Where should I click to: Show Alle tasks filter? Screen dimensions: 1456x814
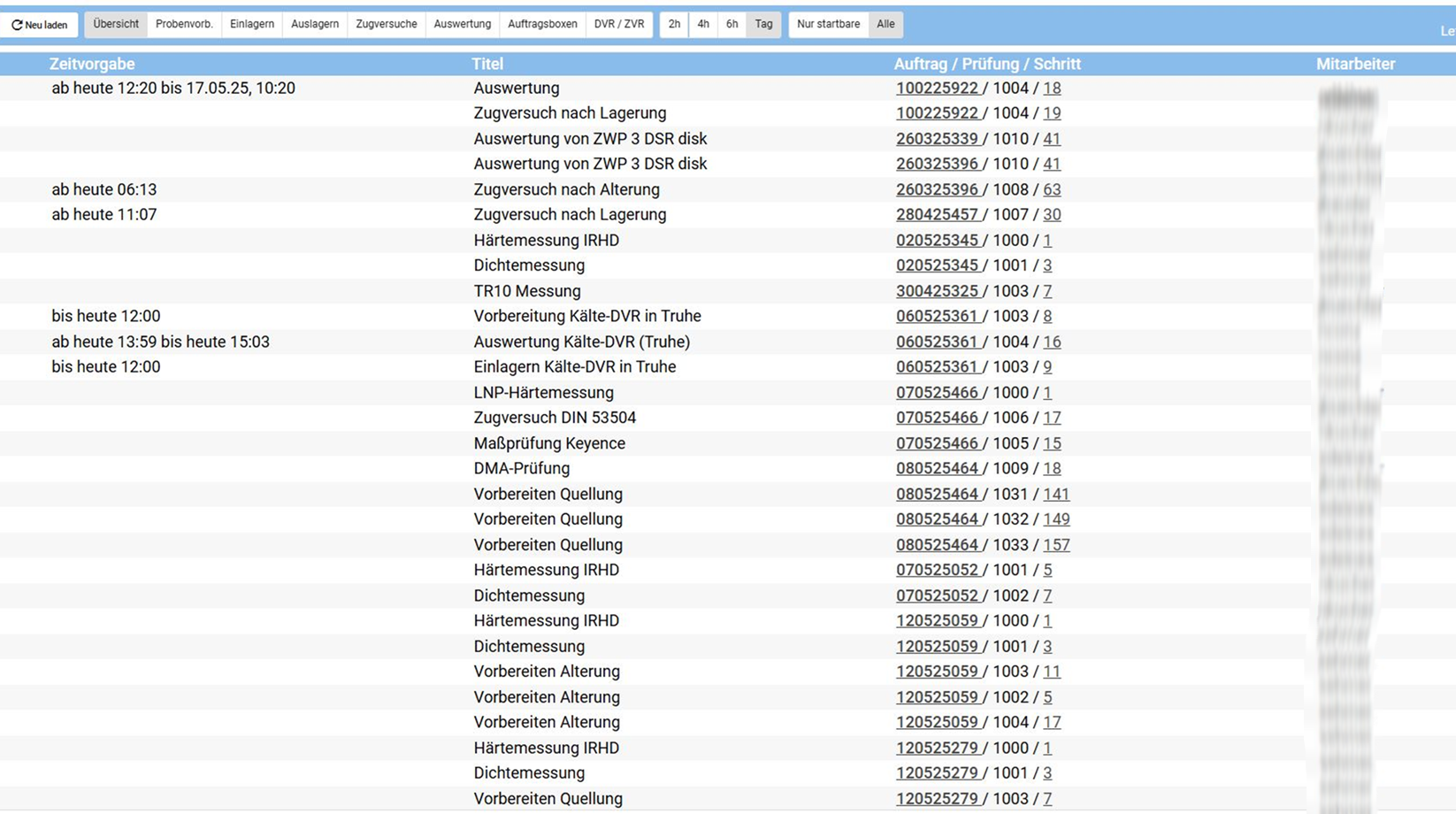pos(885,25)
